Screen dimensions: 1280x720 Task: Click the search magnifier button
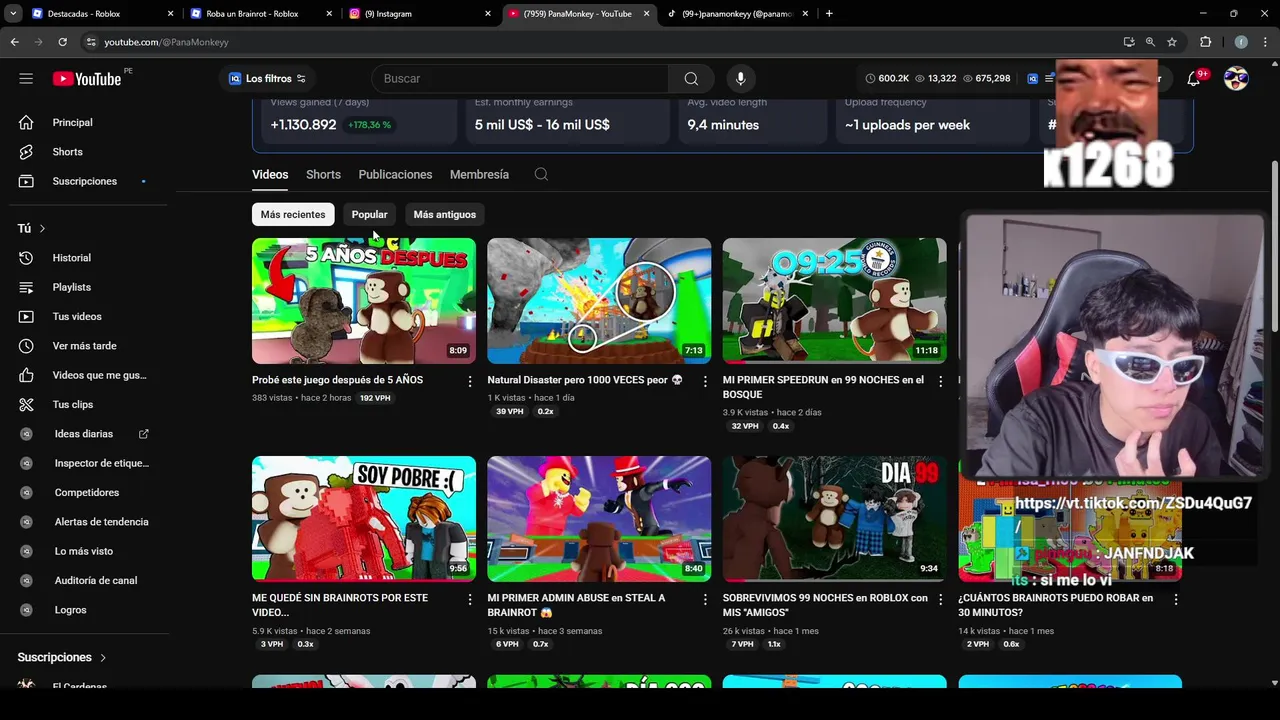(691, 78)
